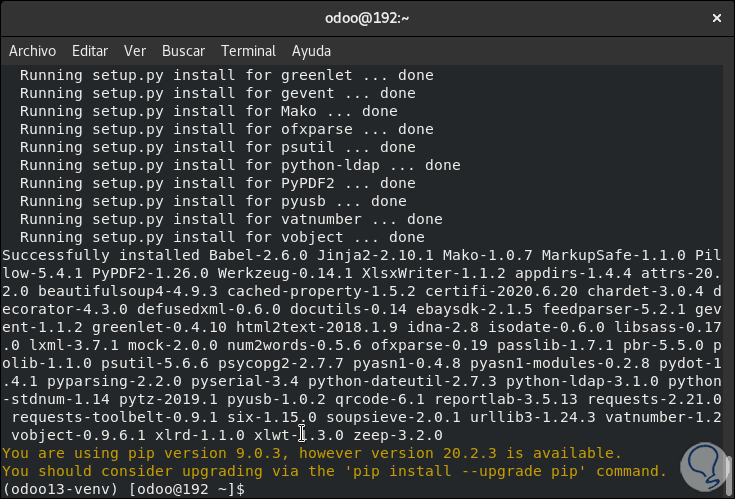This screenshot has width=735, height=499.
Task: Click the terminal's vertical scrollbar
Action: (728, 280)
